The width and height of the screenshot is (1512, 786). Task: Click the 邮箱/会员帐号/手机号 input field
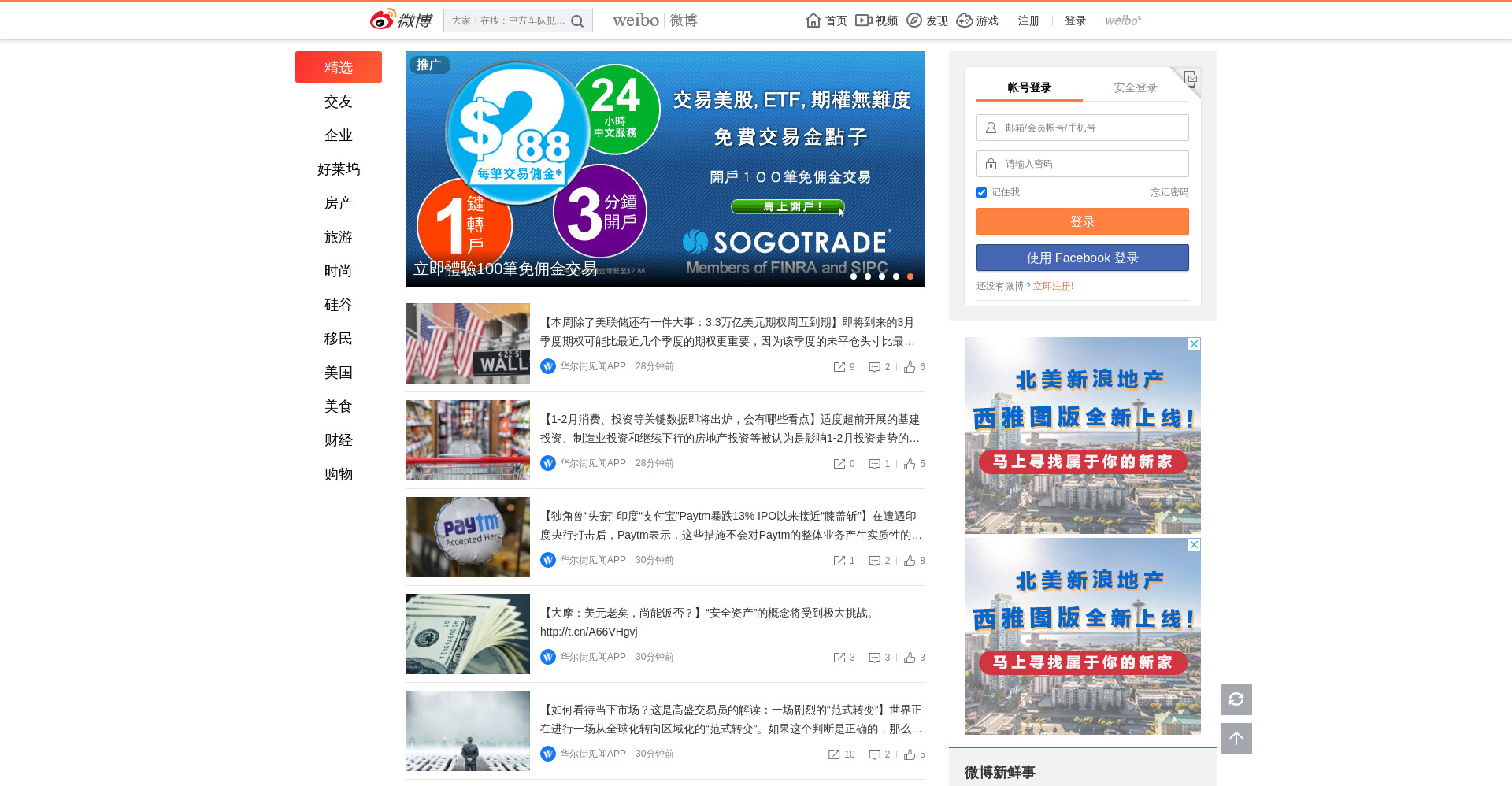pyautogui.click(x=1083, y=128)
